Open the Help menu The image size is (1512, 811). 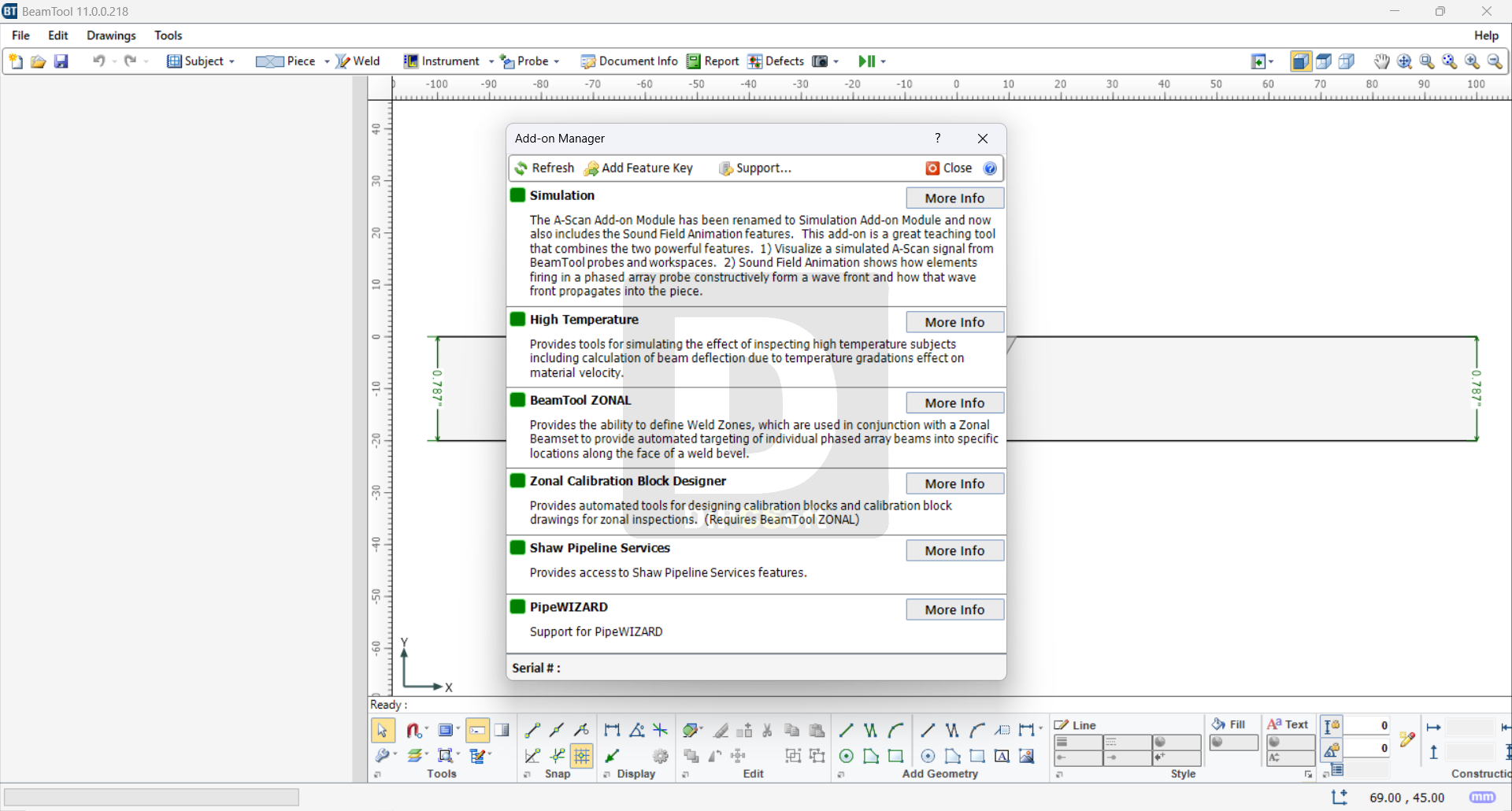(x=1486, y=35)
